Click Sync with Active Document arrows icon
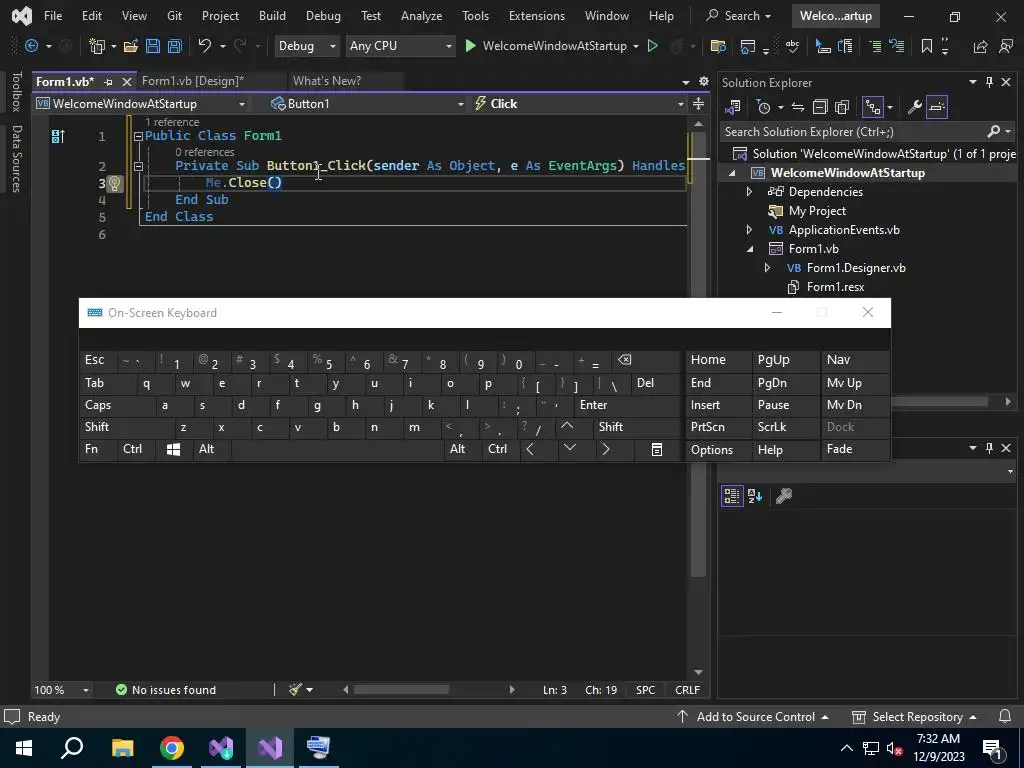This screenshot has width=1024, height=768. click(797, 106)
